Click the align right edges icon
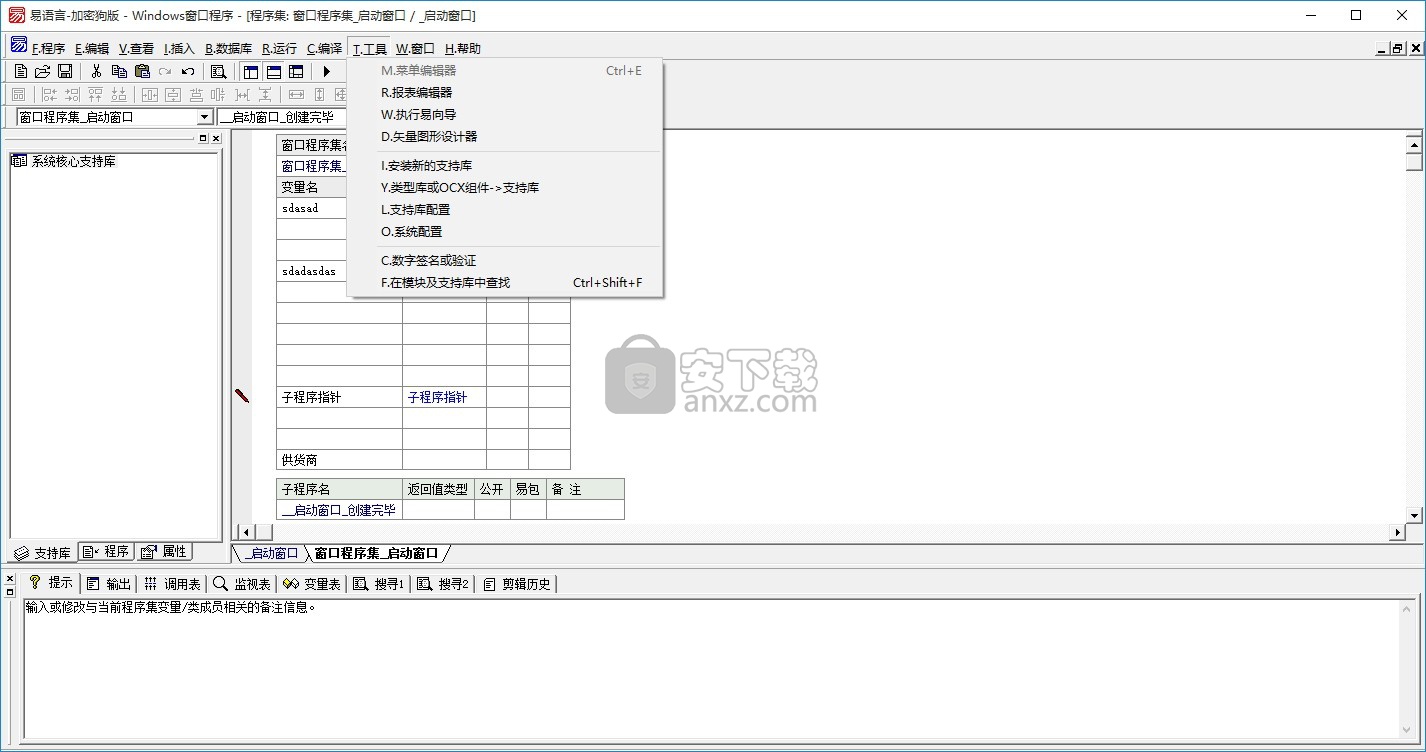Viewport: 1426px width, 752px height. coord(72,94)
